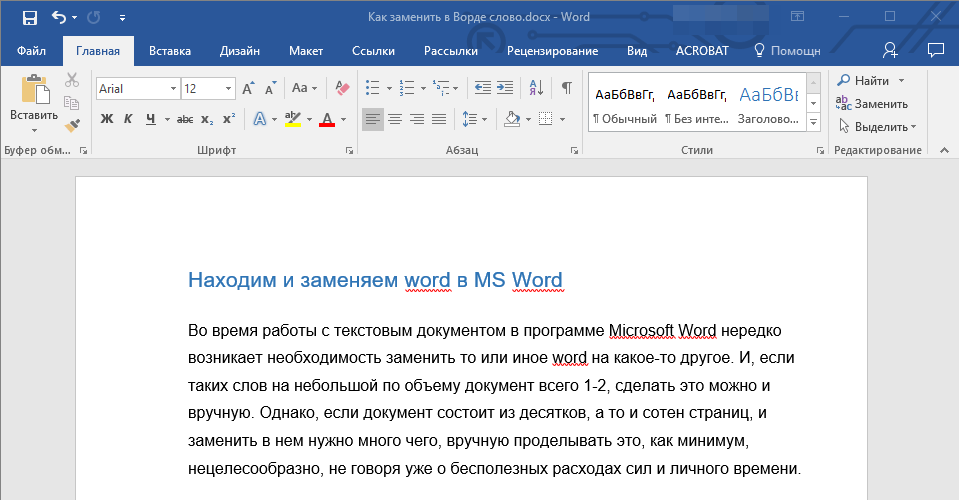Select the Заголовок style thumbnail
The image size is (959, 500).
point(768,103)
